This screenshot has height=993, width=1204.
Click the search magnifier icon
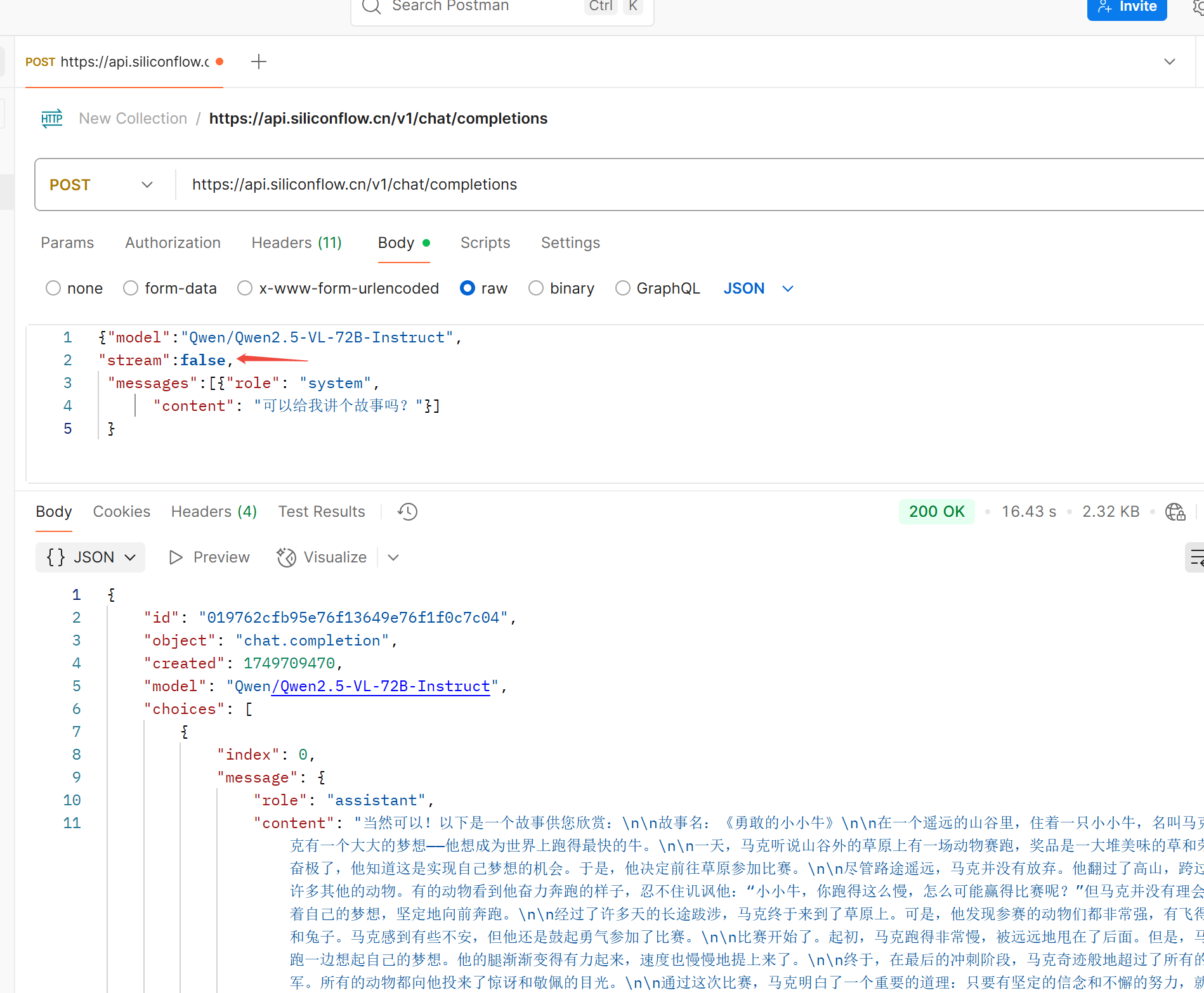coord(371,6)
